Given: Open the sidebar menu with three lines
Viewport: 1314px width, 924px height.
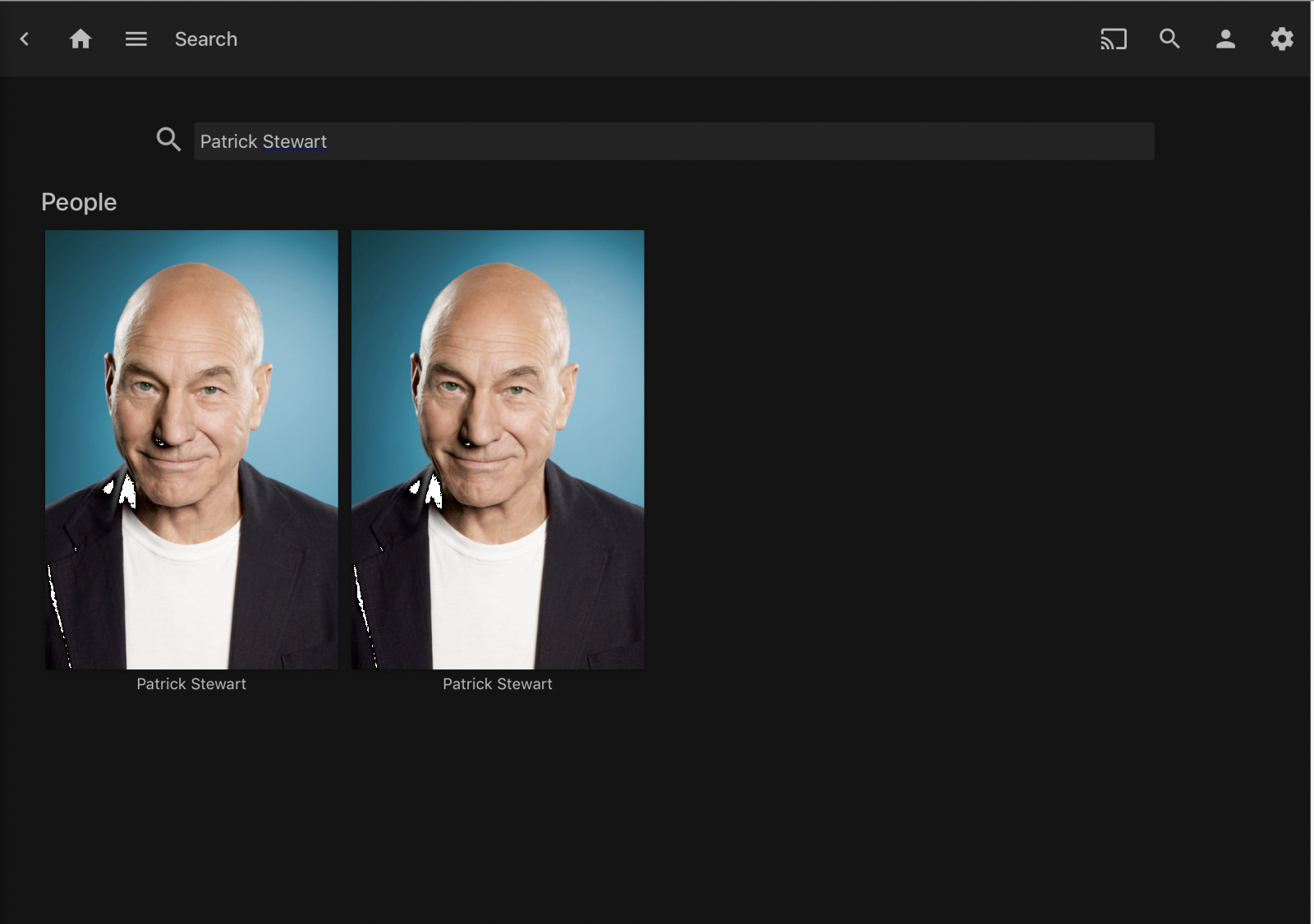Looking at the screenshot, I should (x=136, y=39).
